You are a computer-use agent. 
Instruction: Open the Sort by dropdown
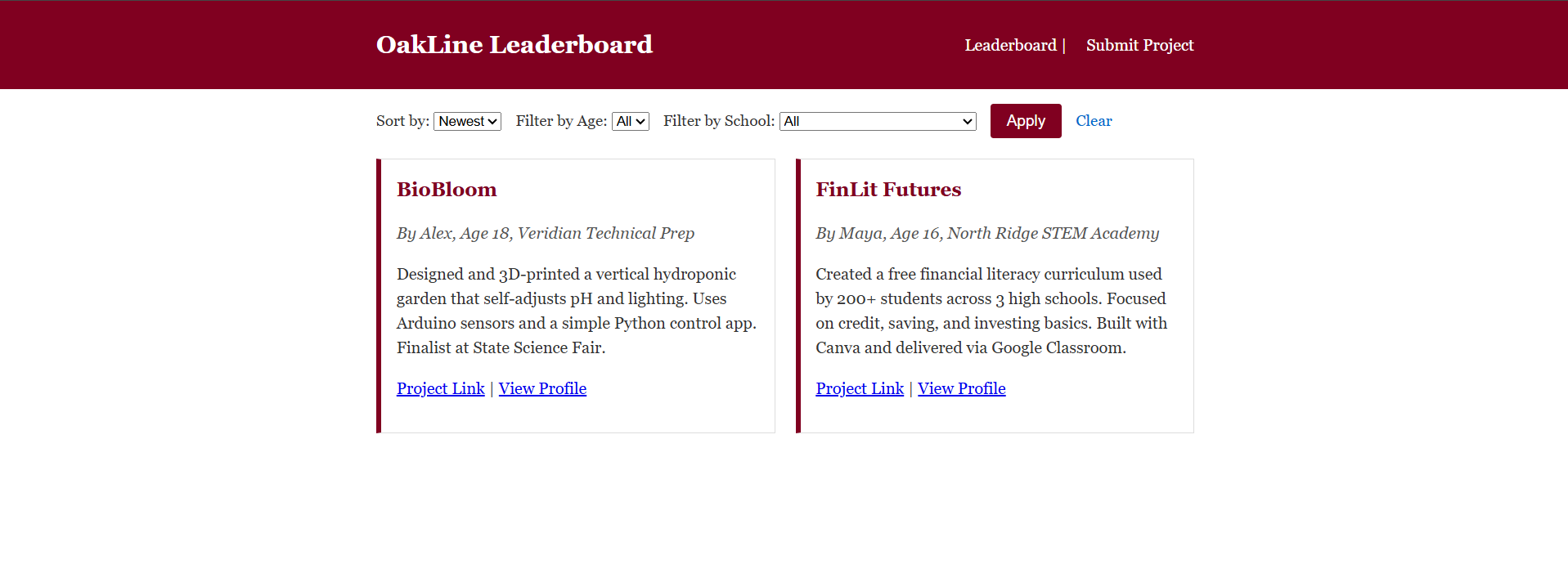[x=467, y=121]
